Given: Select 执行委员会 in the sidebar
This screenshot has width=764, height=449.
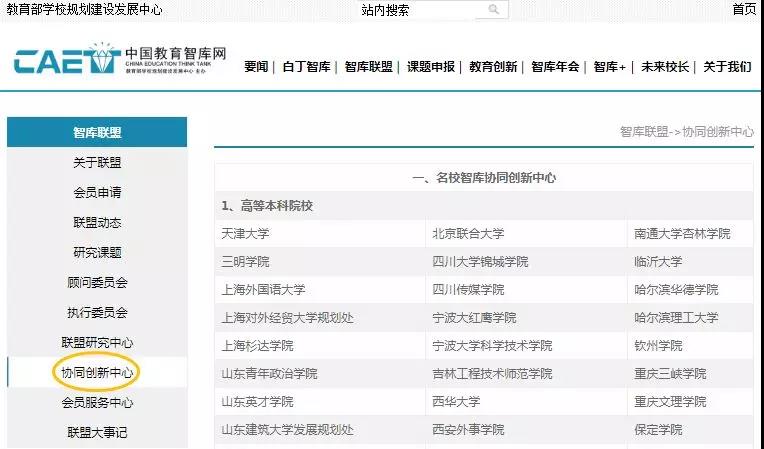Looking at the screenshot, I should point(97,312).
